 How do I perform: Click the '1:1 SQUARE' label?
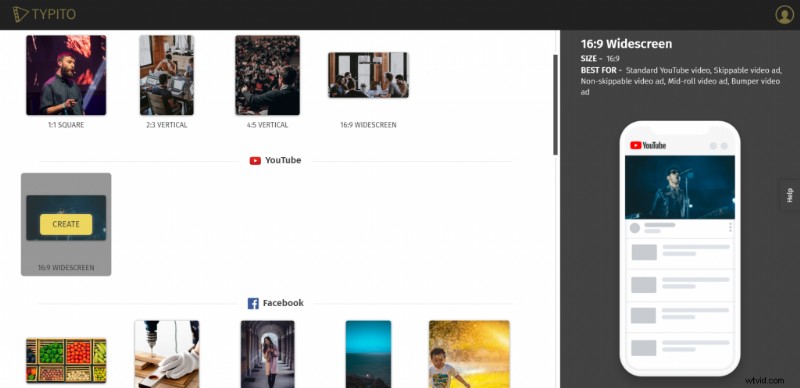click(x=66, y=125)
